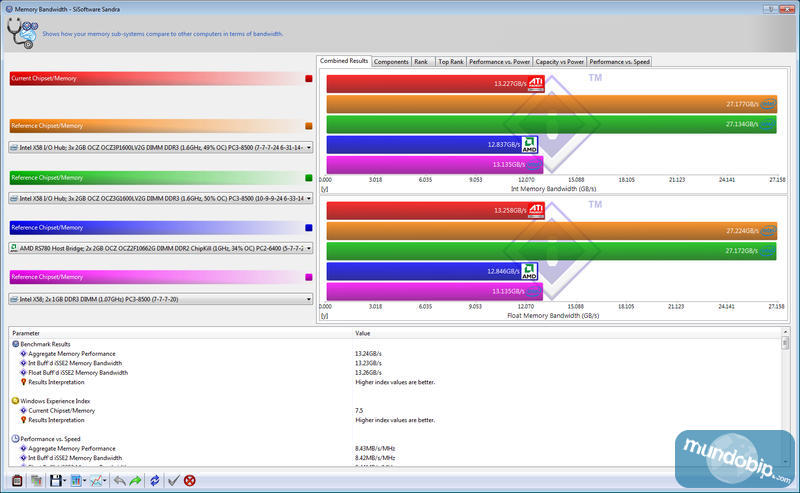Open the arrow next to the save icon

pos(64,481)
